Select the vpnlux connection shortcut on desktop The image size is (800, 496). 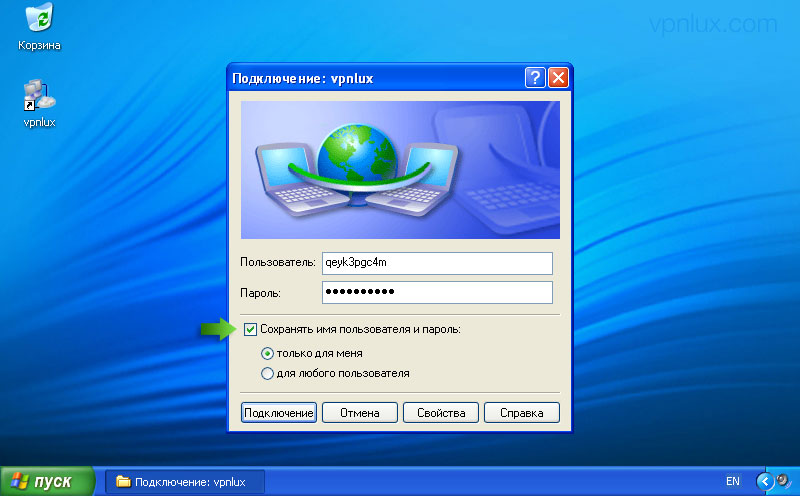point(39,103)
